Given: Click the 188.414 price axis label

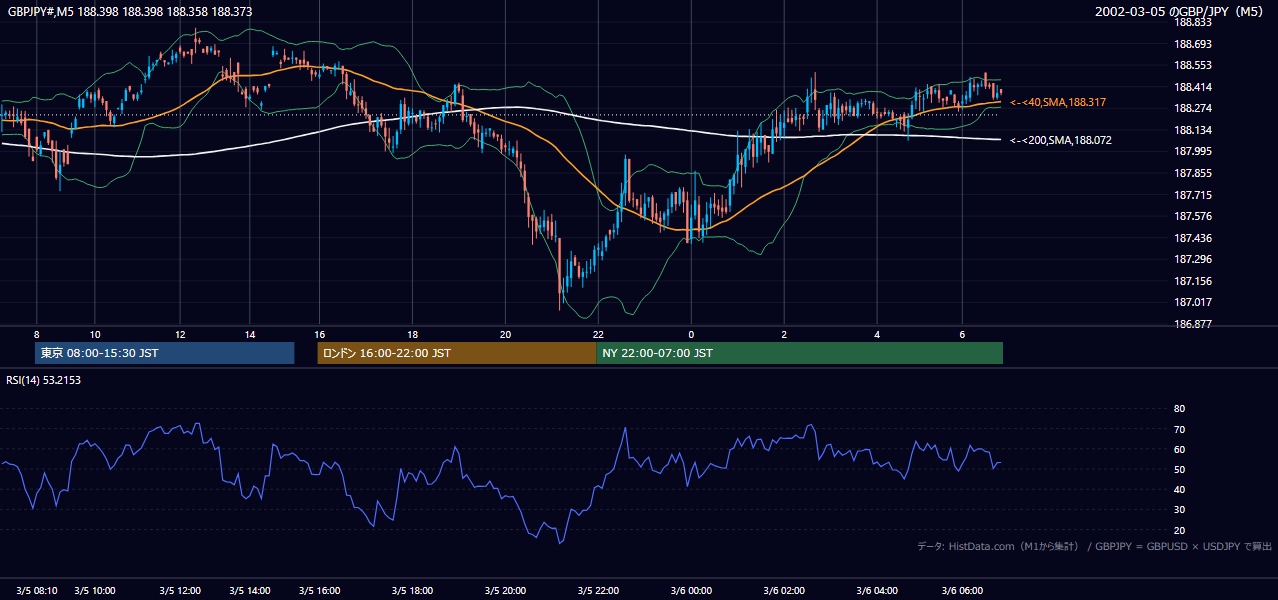Looking at the screenshot, I should pyautogui.click(x=1193, y=87).
